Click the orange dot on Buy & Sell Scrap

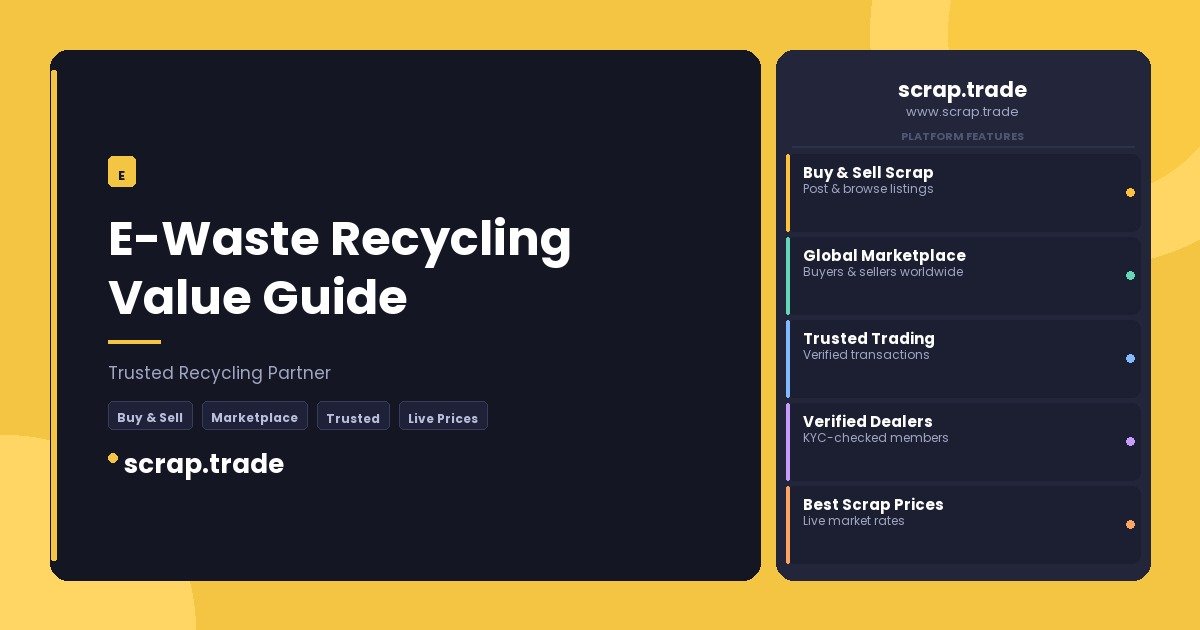[x=1130, y=193]
